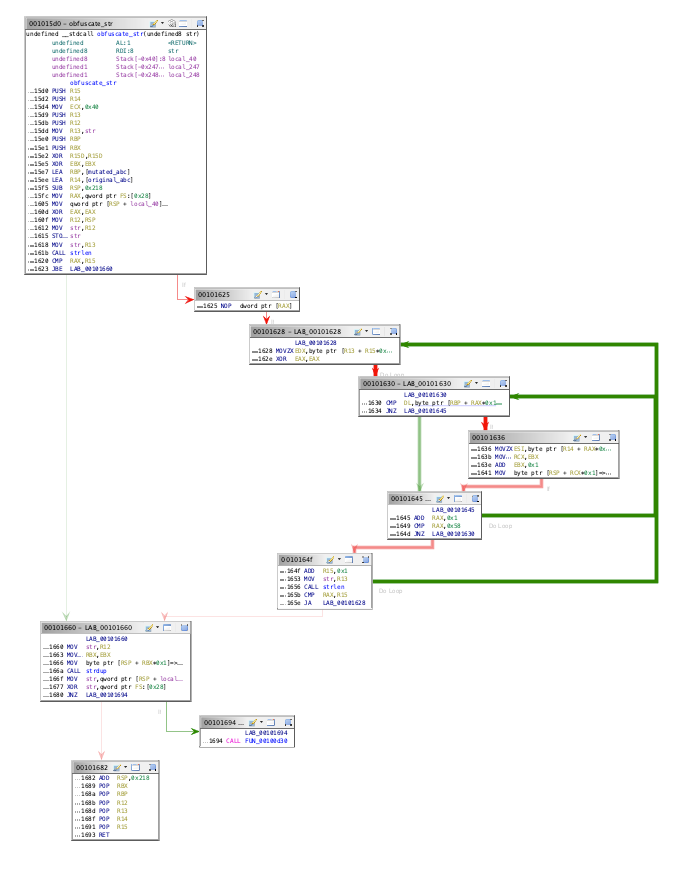696x881 pixels.
Task: Click the 'JBE LAB_00101660' instruction
Action: pyautogui.click(x=70, y=269)
